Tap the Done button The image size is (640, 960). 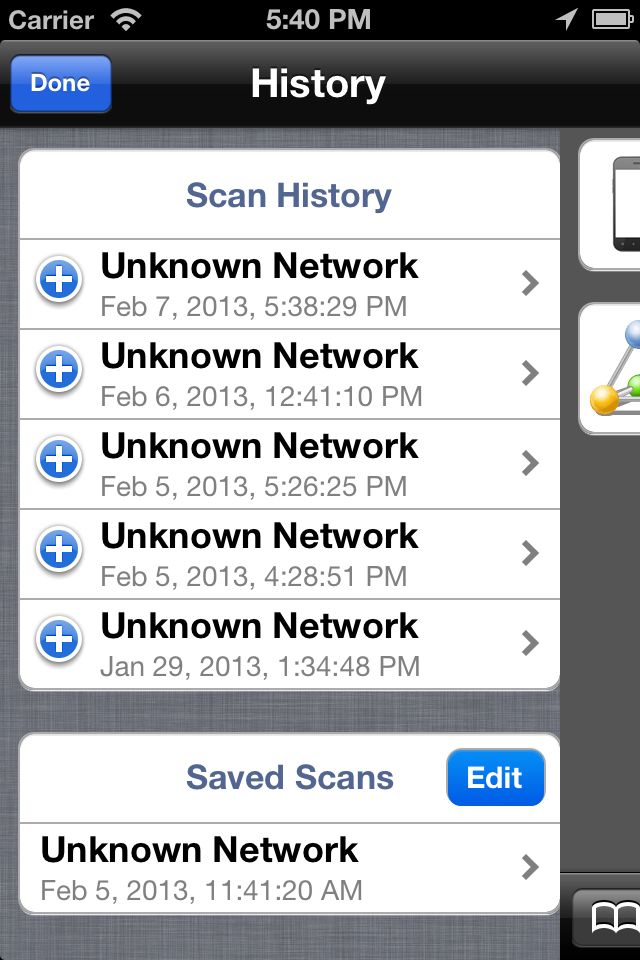(x=61, y=83)
